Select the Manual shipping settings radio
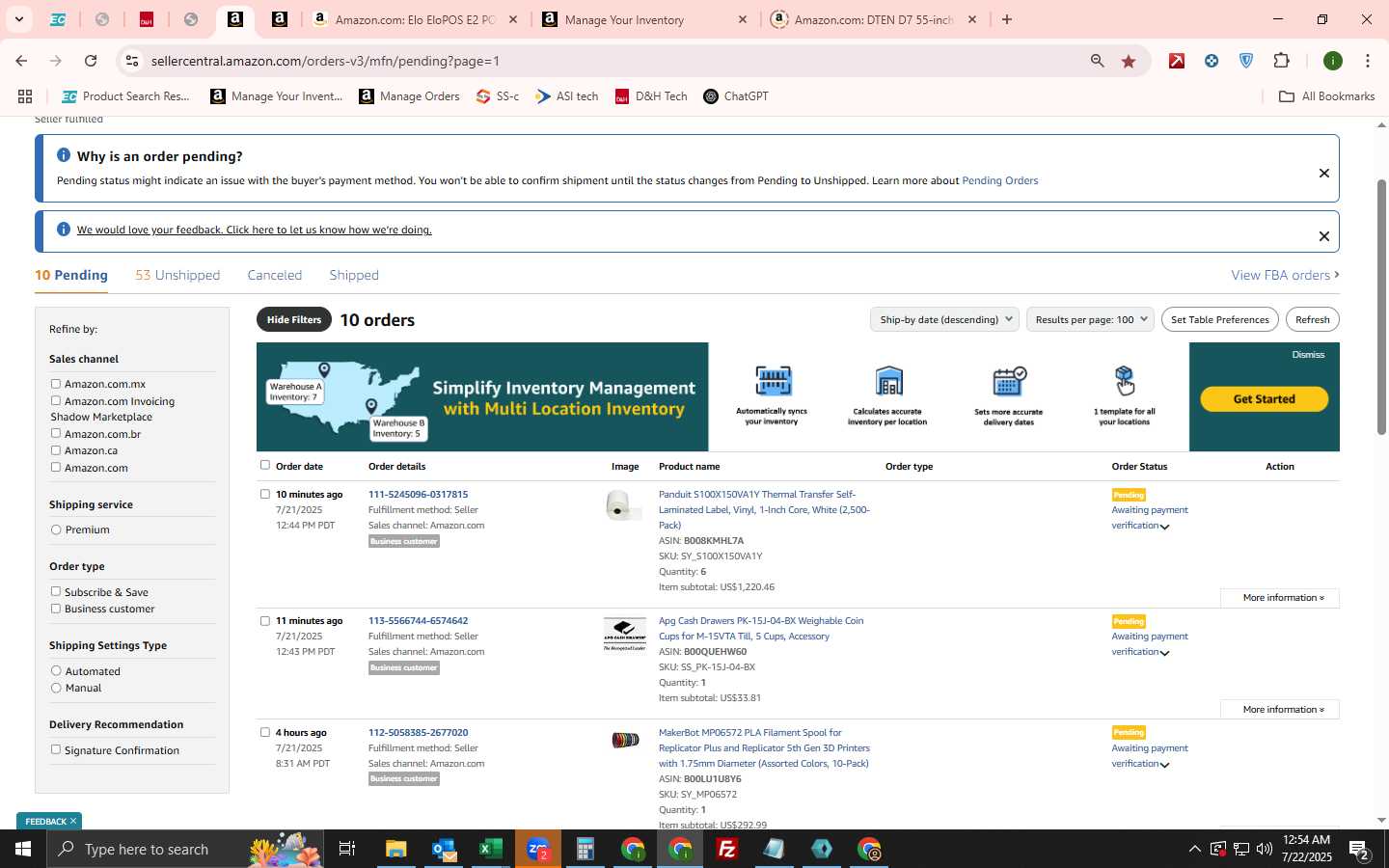The image size is (1389, 868). [x=56, y=688]
